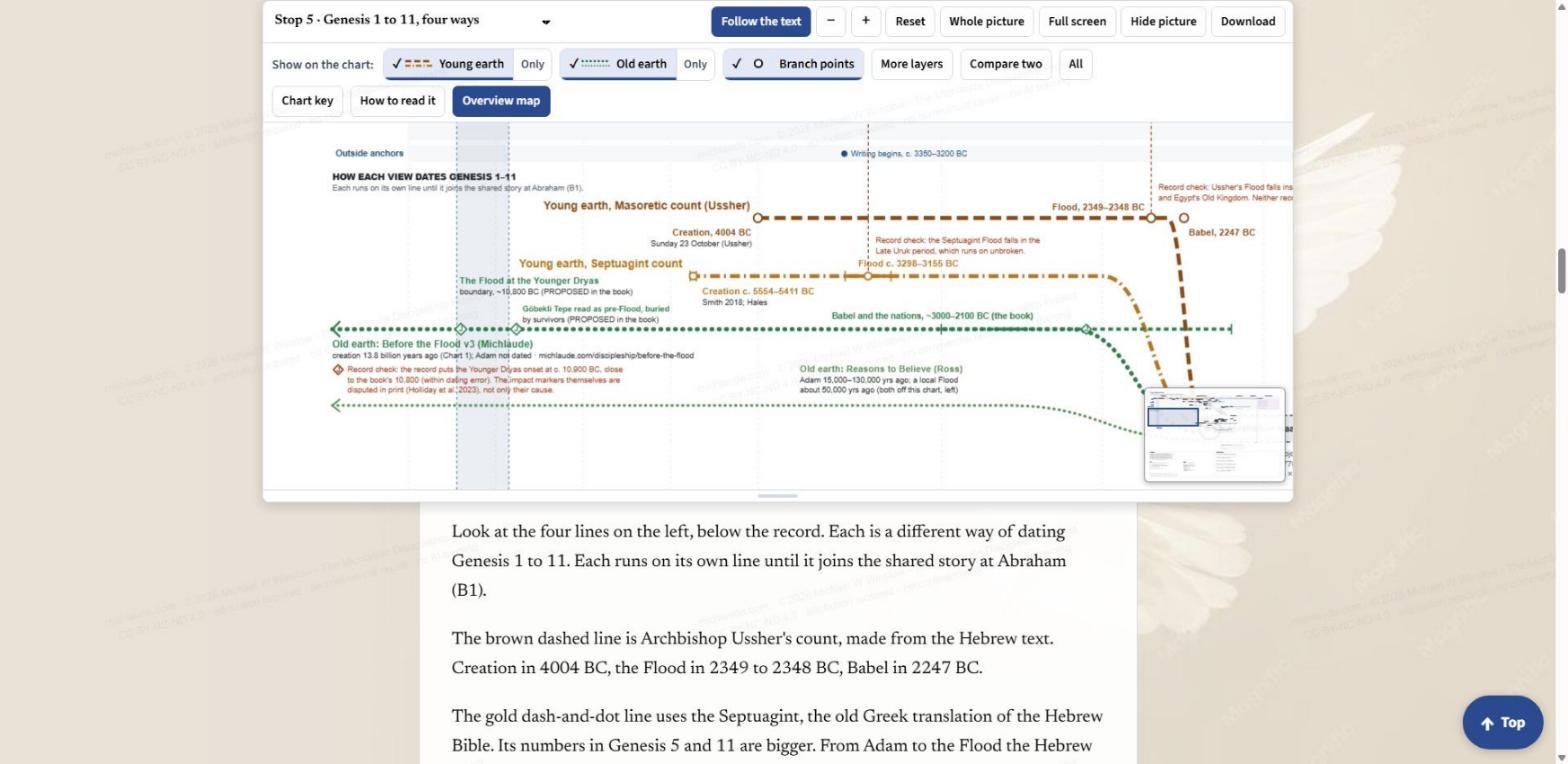Zoom out with the minus button
The image size is (1568, 764).
pyautogui.click(x=830, y=21)
